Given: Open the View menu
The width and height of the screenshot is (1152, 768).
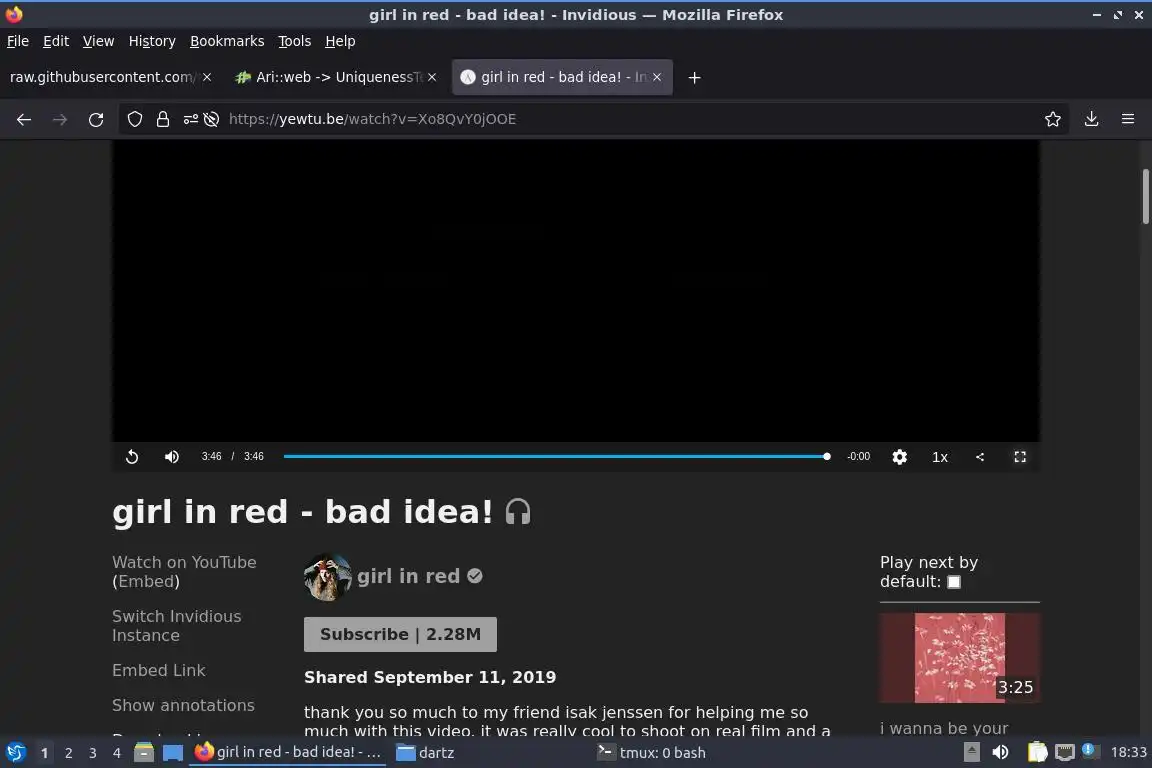Looking at the screenshot, I should 98,41.
